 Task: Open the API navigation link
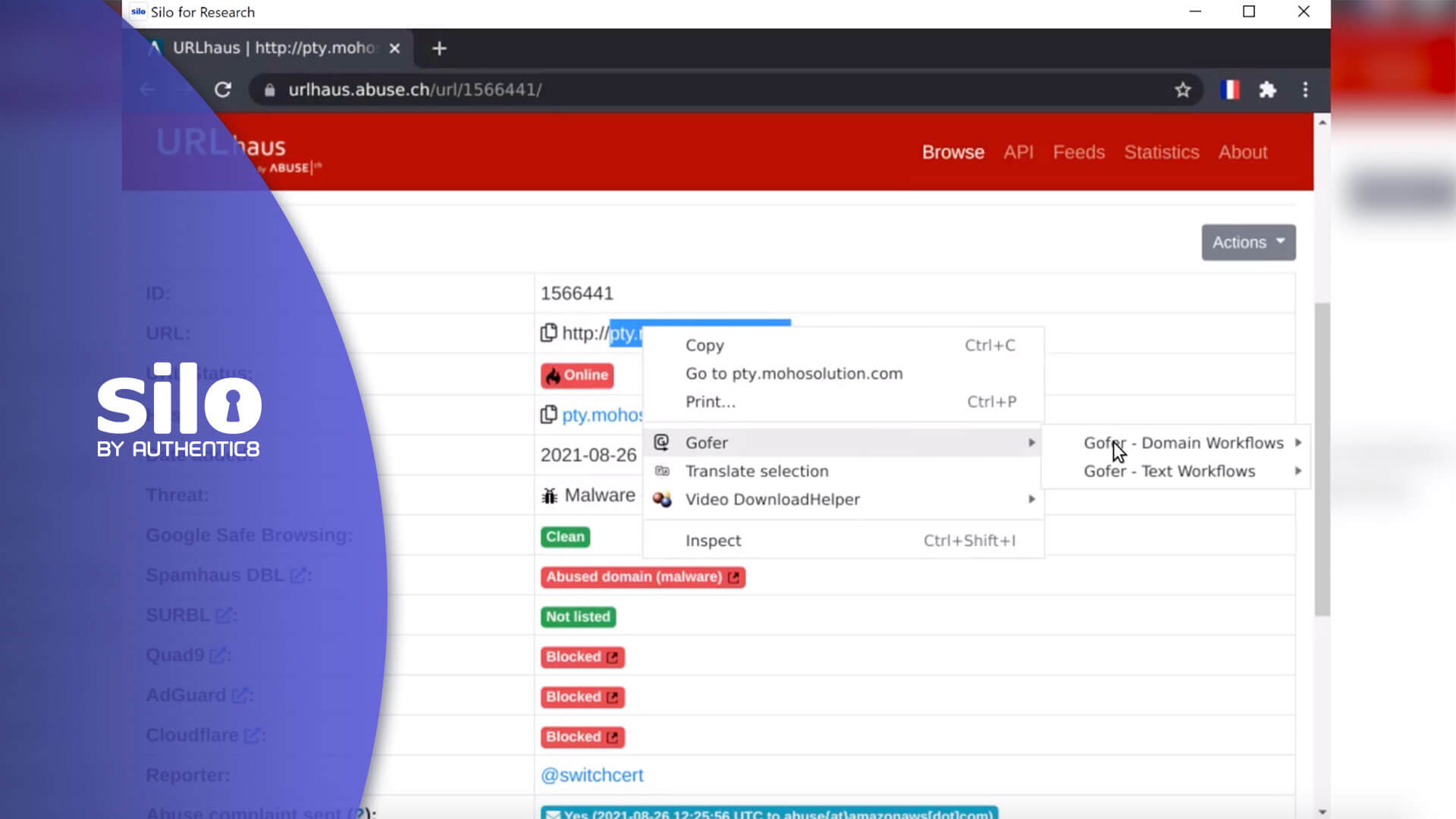[x=1018, y=152]
